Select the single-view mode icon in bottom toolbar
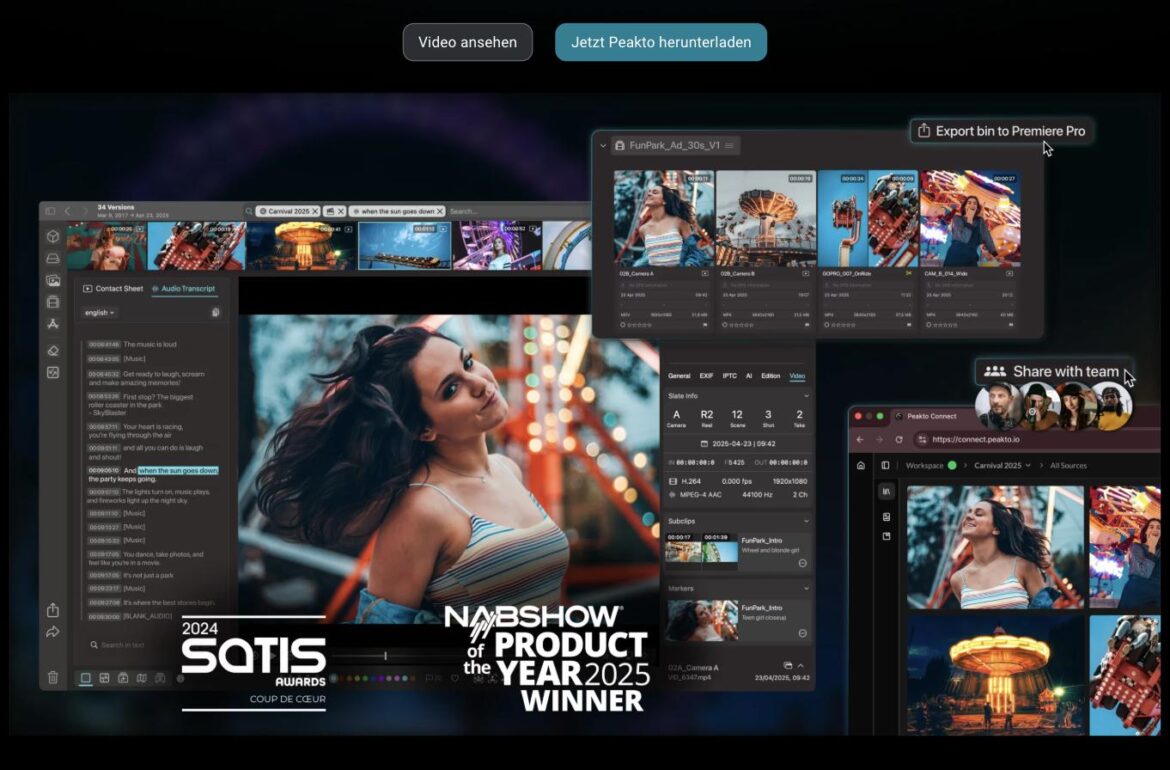This screenshot has width=1170, height=770. click(x=86, y=677)
